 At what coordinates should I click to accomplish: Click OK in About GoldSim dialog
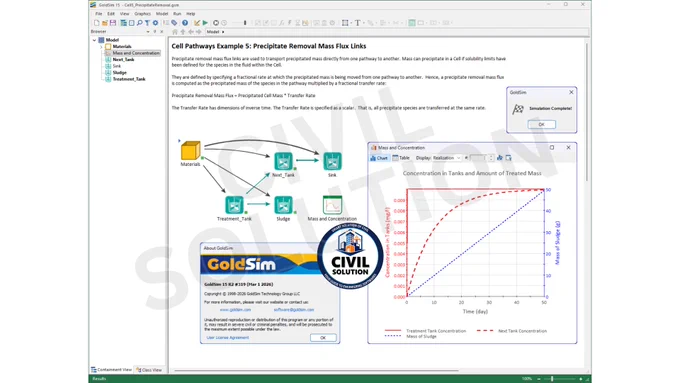323,337
